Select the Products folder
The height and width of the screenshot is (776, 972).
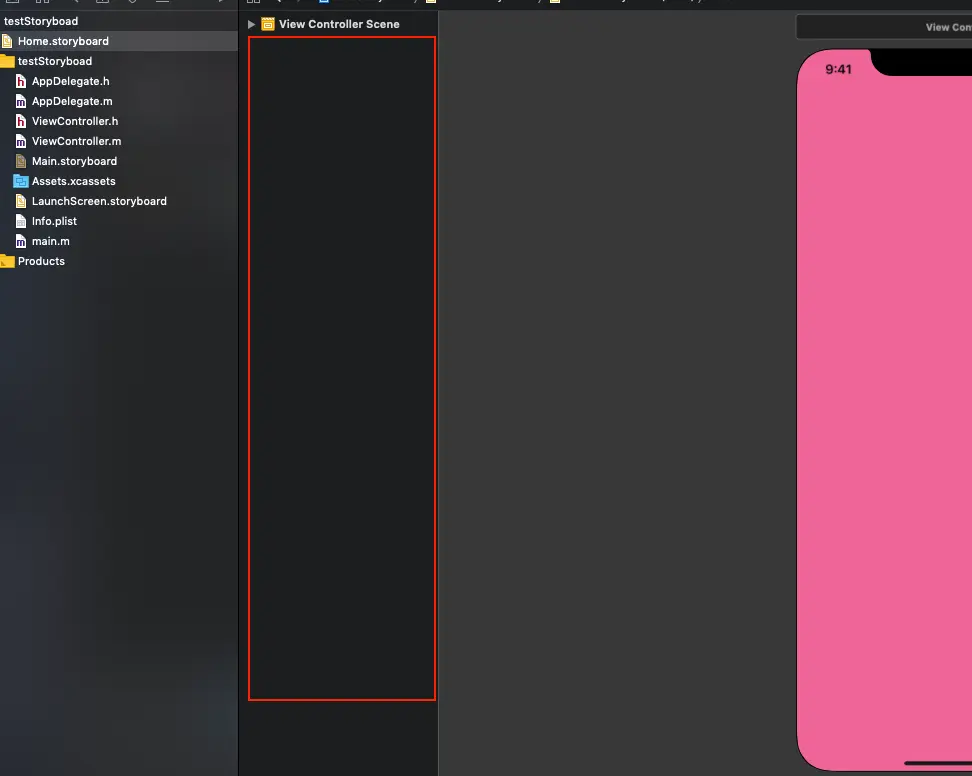coord(41,261)
